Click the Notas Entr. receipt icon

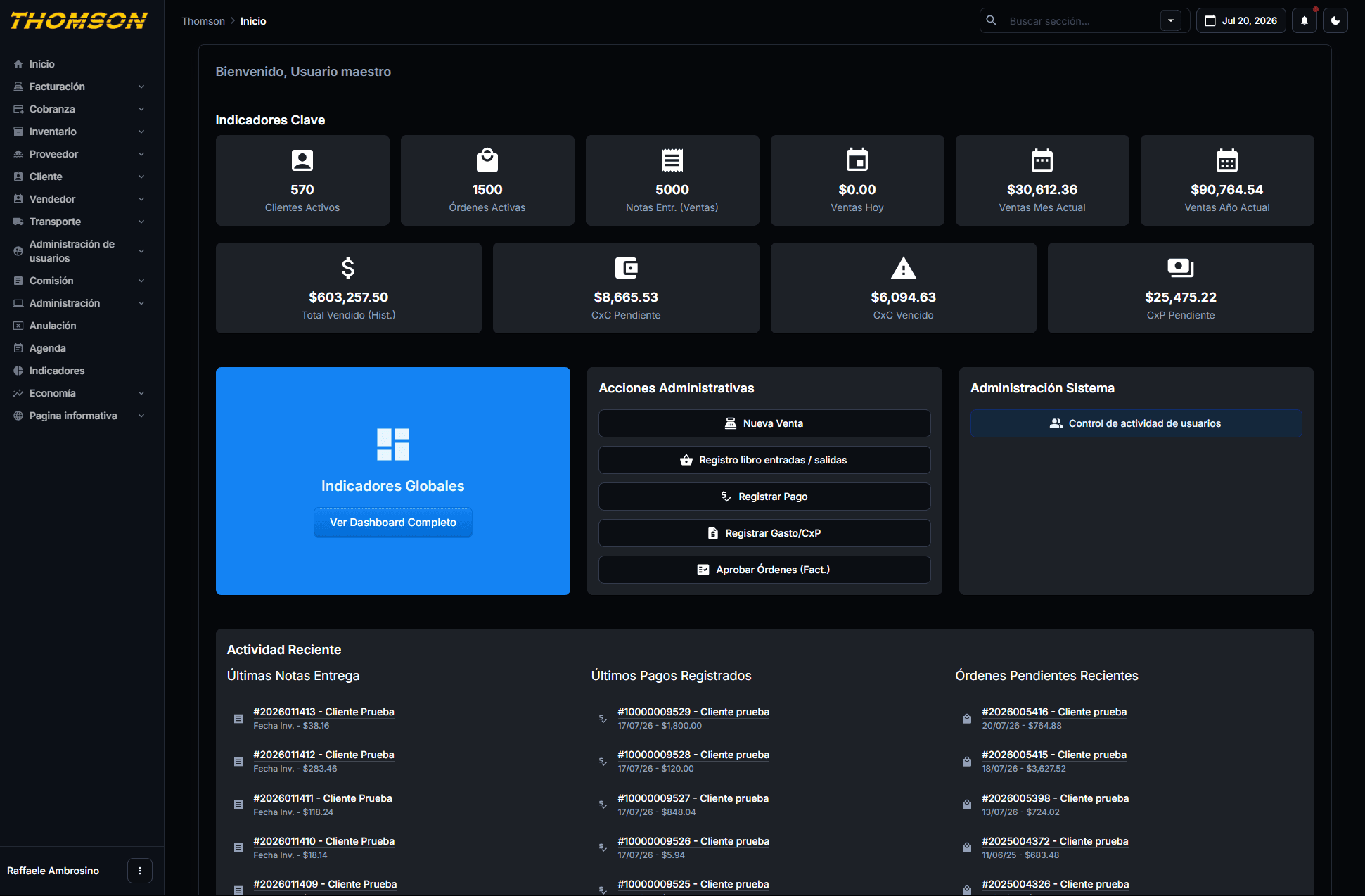pyautogui.click(x=672, y=160)
